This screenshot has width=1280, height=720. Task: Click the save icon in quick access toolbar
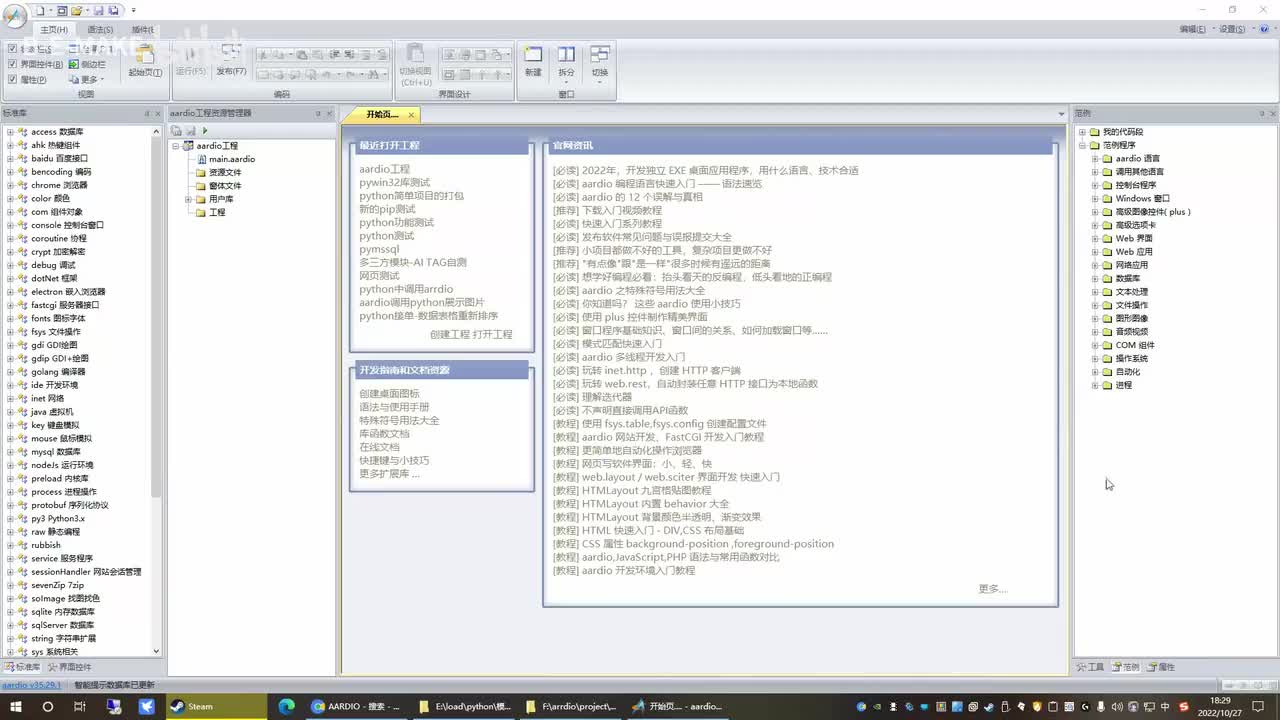coord(98,10)
